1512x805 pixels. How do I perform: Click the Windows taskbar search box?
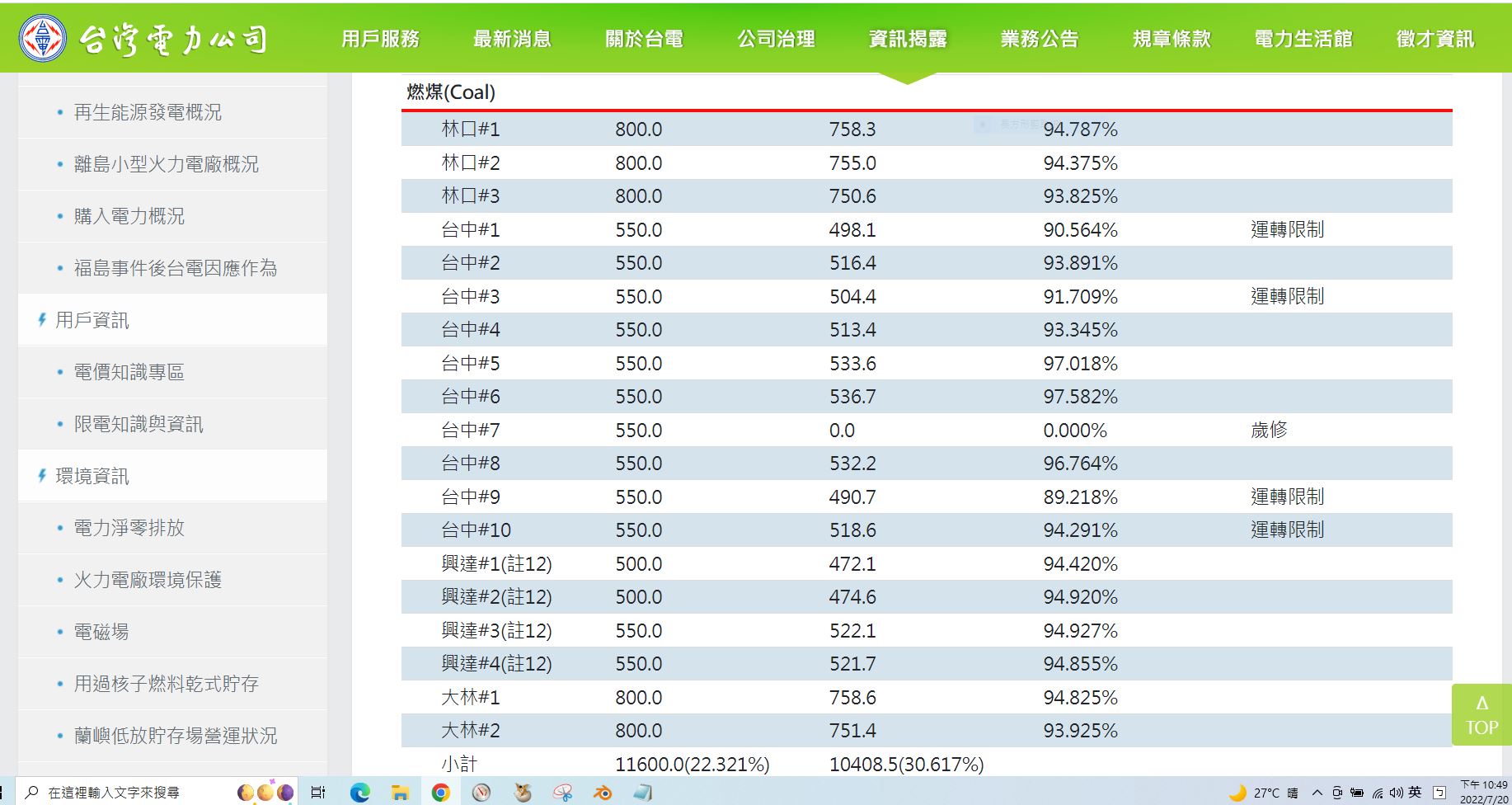click(158, 793)
